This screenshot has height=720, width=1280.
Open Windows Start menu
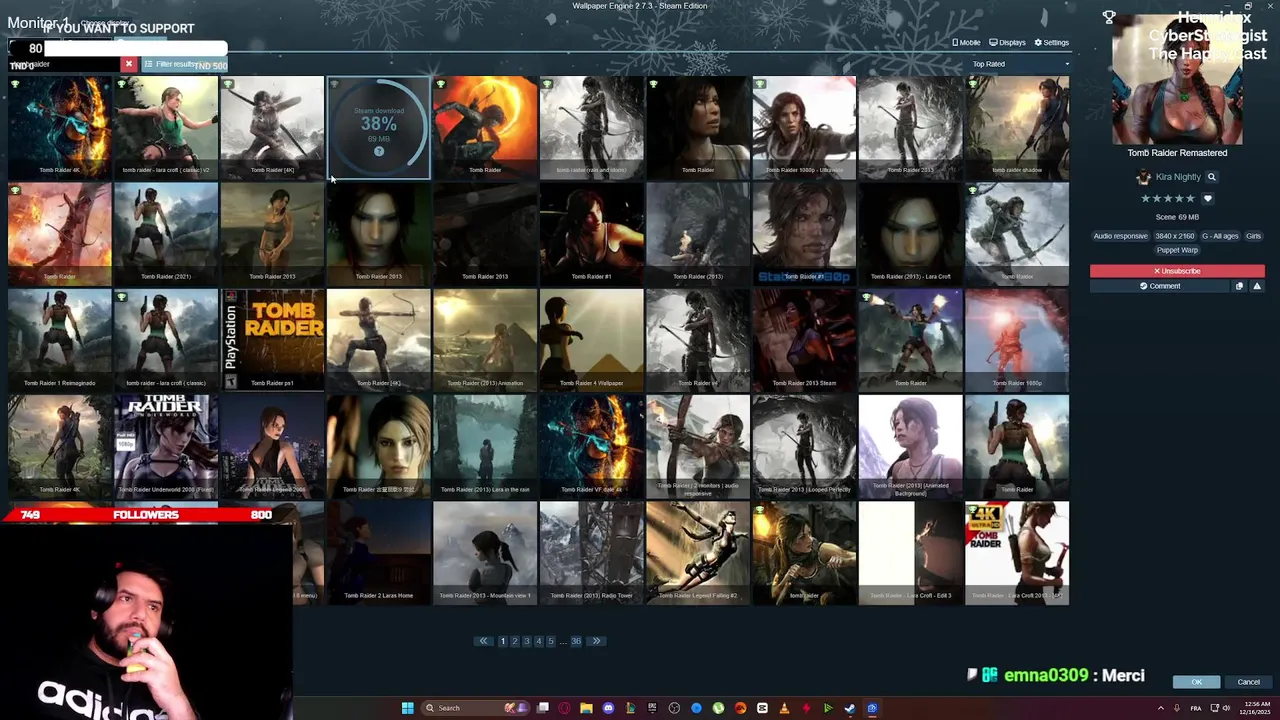407,708
